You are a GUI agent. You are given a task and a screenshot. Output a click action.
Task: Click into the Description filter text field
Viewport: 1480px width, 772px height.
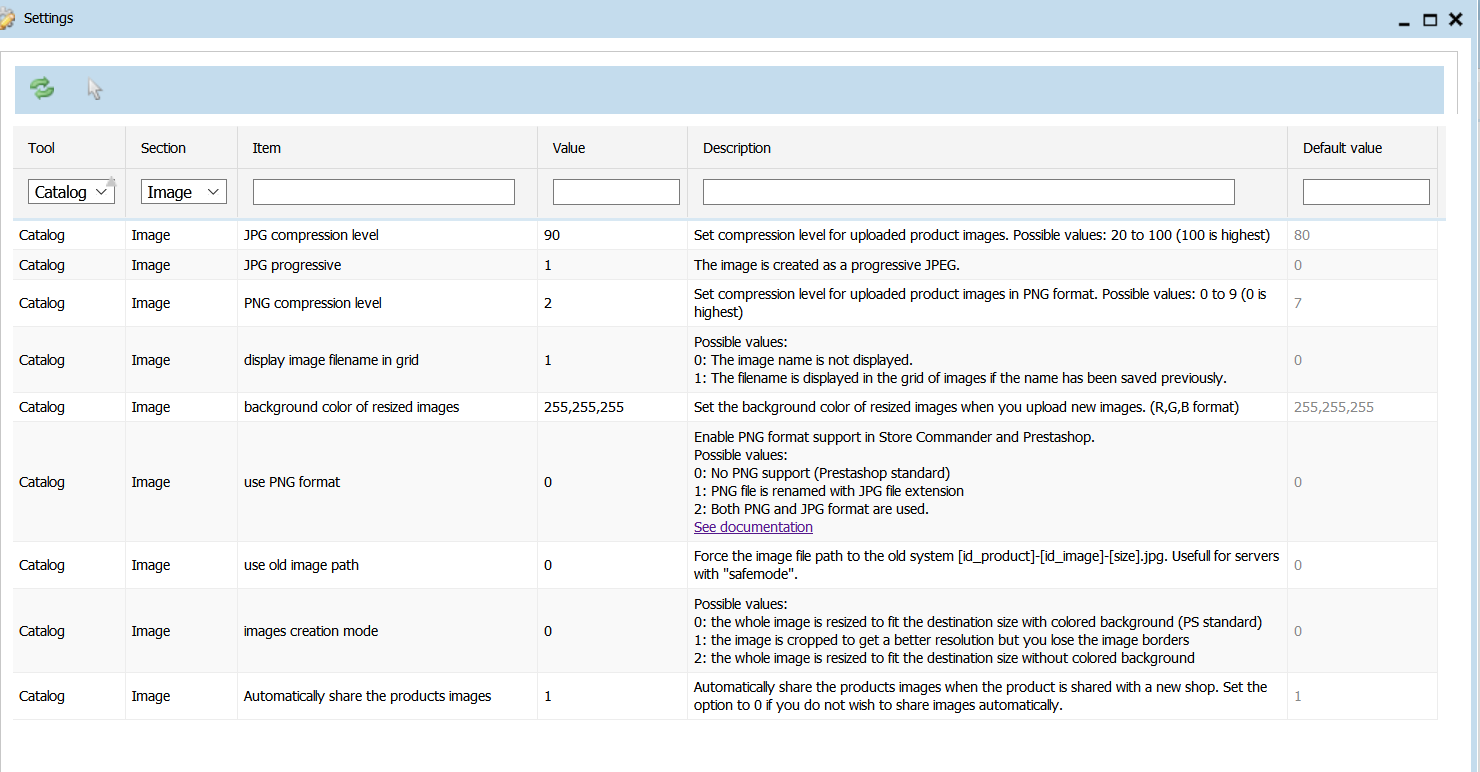click(x=968, y=192)
